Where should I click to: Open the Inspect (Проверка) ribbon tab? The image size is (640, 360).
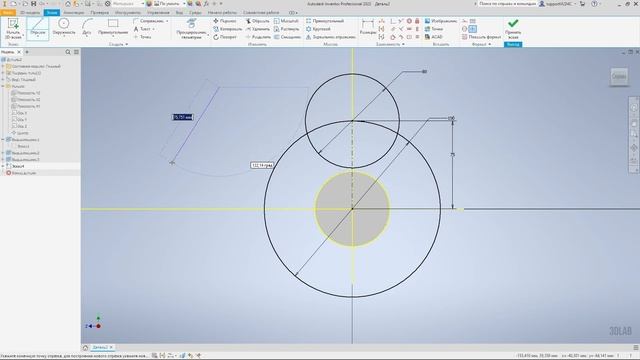(100, 13)
